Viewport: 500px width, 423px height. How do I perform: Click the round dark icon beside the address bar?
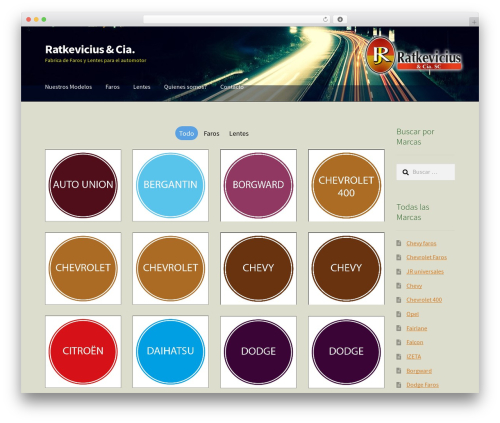point(340,19)
